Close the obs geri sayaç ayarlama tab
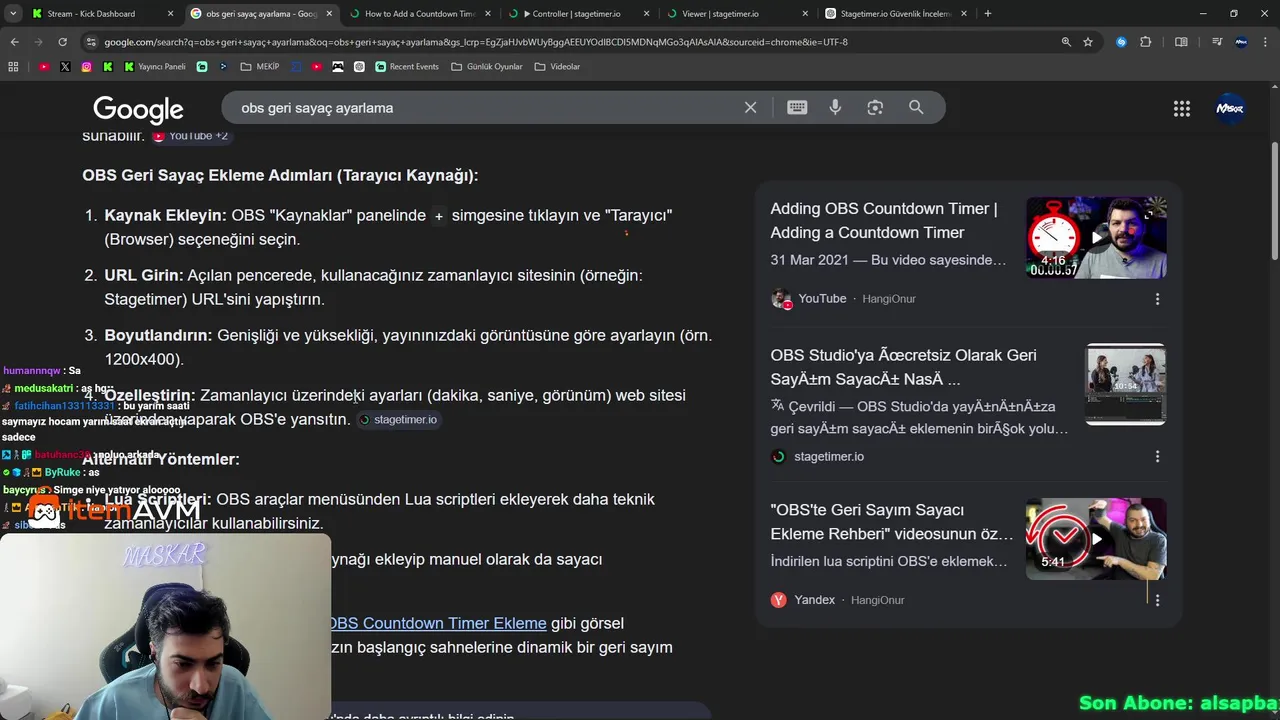Image resolution: width=1280 pixels, height=720 pixels. click(329, 14)
